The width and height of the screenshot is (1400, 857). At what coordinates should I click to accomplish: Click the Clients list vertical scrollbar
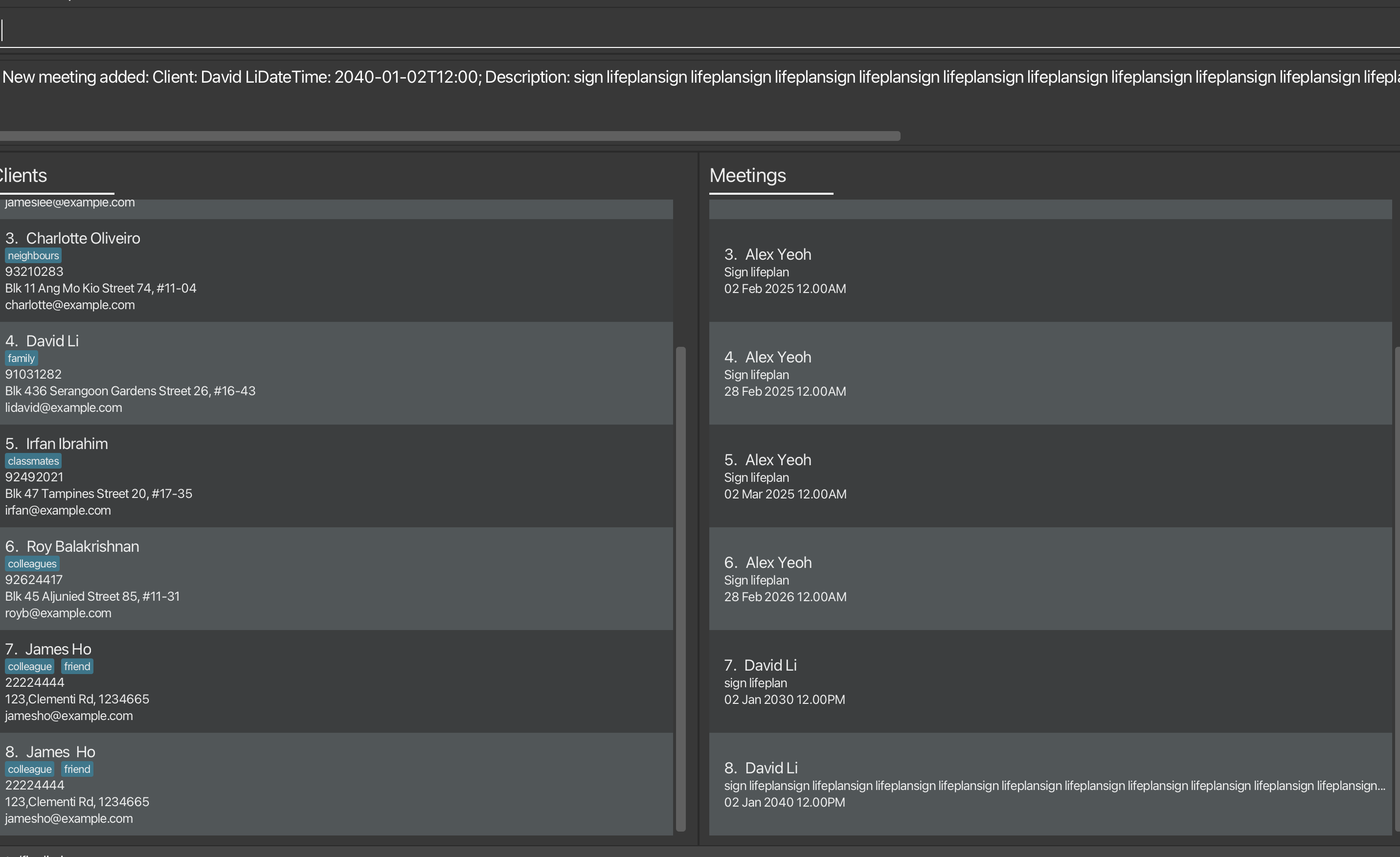(x=680, y=588)
